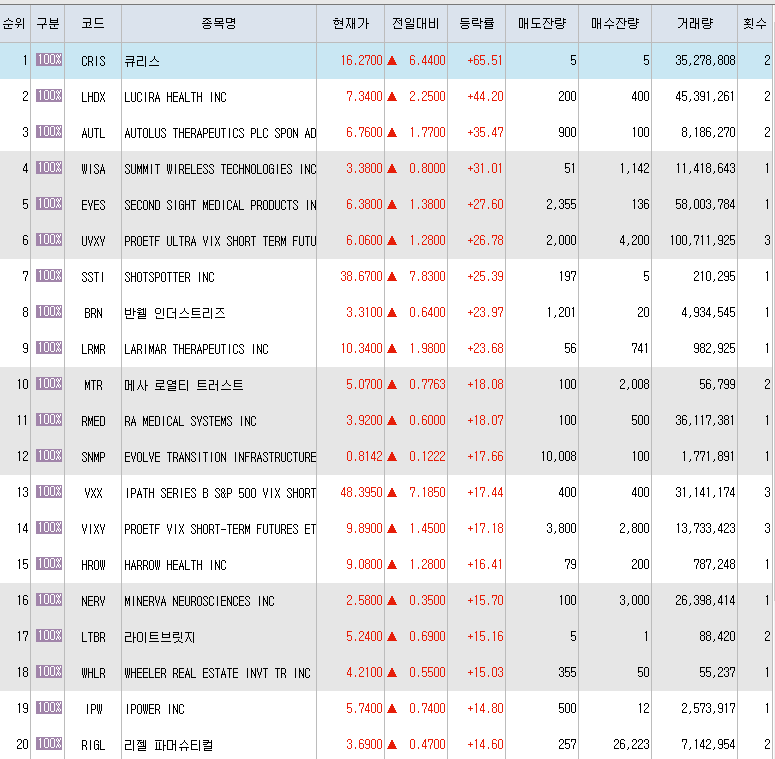Select the stock name 반웰 인더스트리즈
Screen dimensions: 775x759
tap(174, 313)
